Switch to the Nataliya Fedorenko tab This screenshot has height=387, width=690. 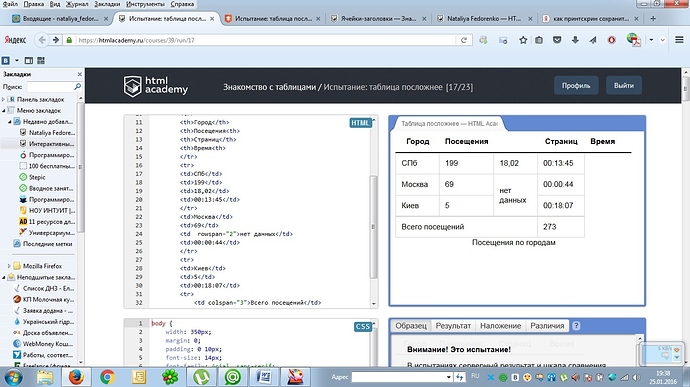click(x=484, y=18)
